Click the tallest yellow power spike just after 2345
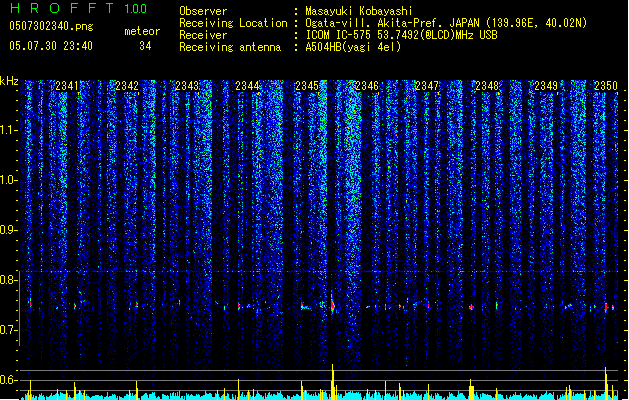 (333, 381)
